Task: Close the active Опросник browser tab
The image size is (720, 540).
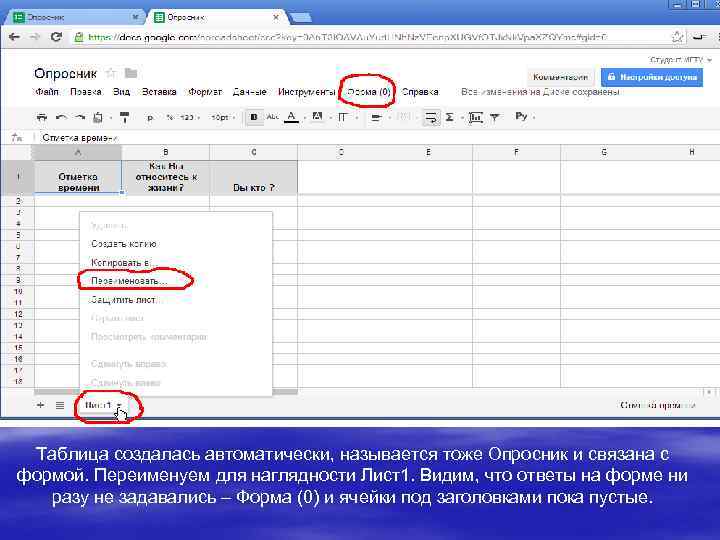Action: (276, 17)
